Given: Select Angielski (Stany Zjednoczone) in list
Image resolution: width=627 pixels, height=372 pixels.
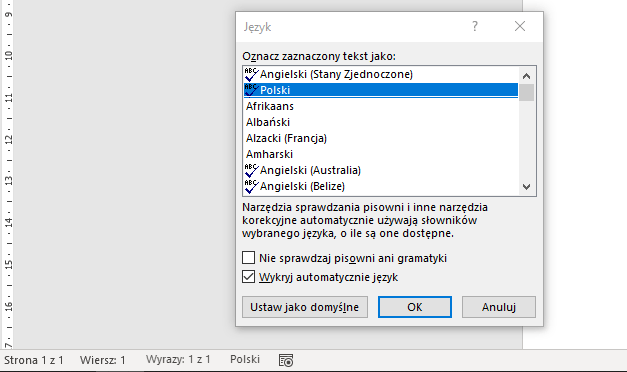Looking at the screenshot, I should coord(381,74).
